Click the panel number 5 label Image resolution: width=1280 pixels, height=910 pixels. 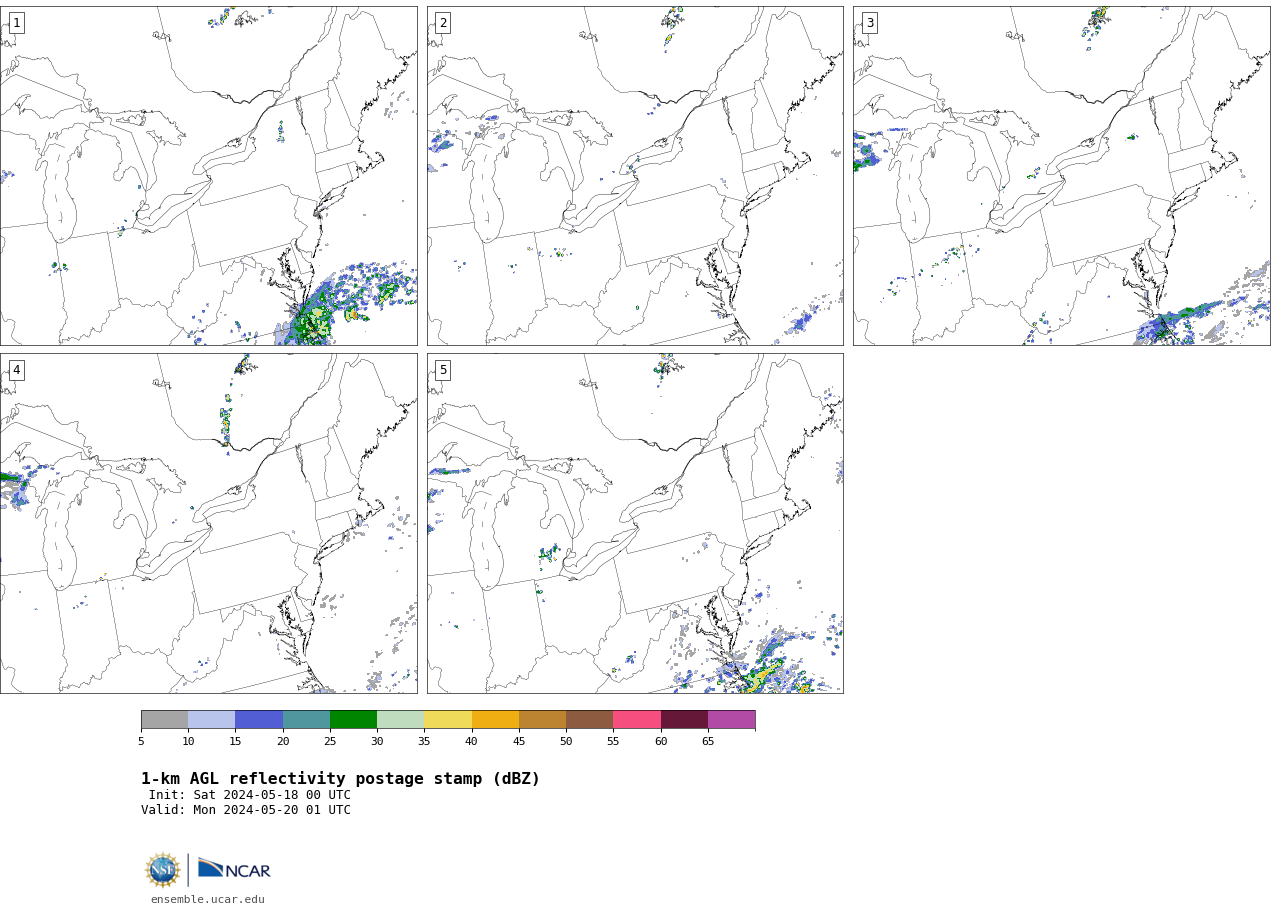[x=443, y=370]
